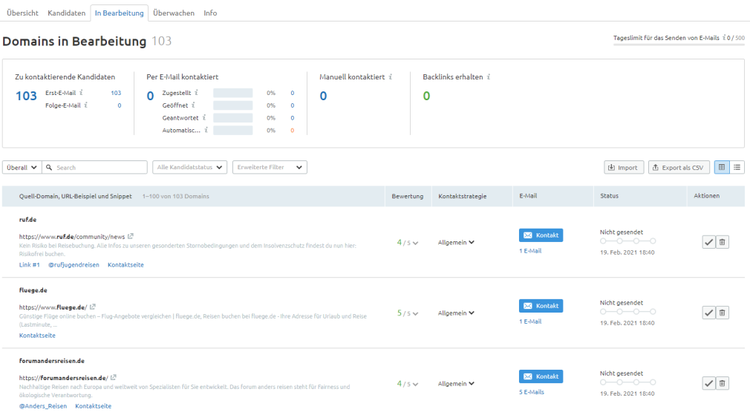Open the https://www.fluege.de/ URL
750x418 pixels.
53,308
